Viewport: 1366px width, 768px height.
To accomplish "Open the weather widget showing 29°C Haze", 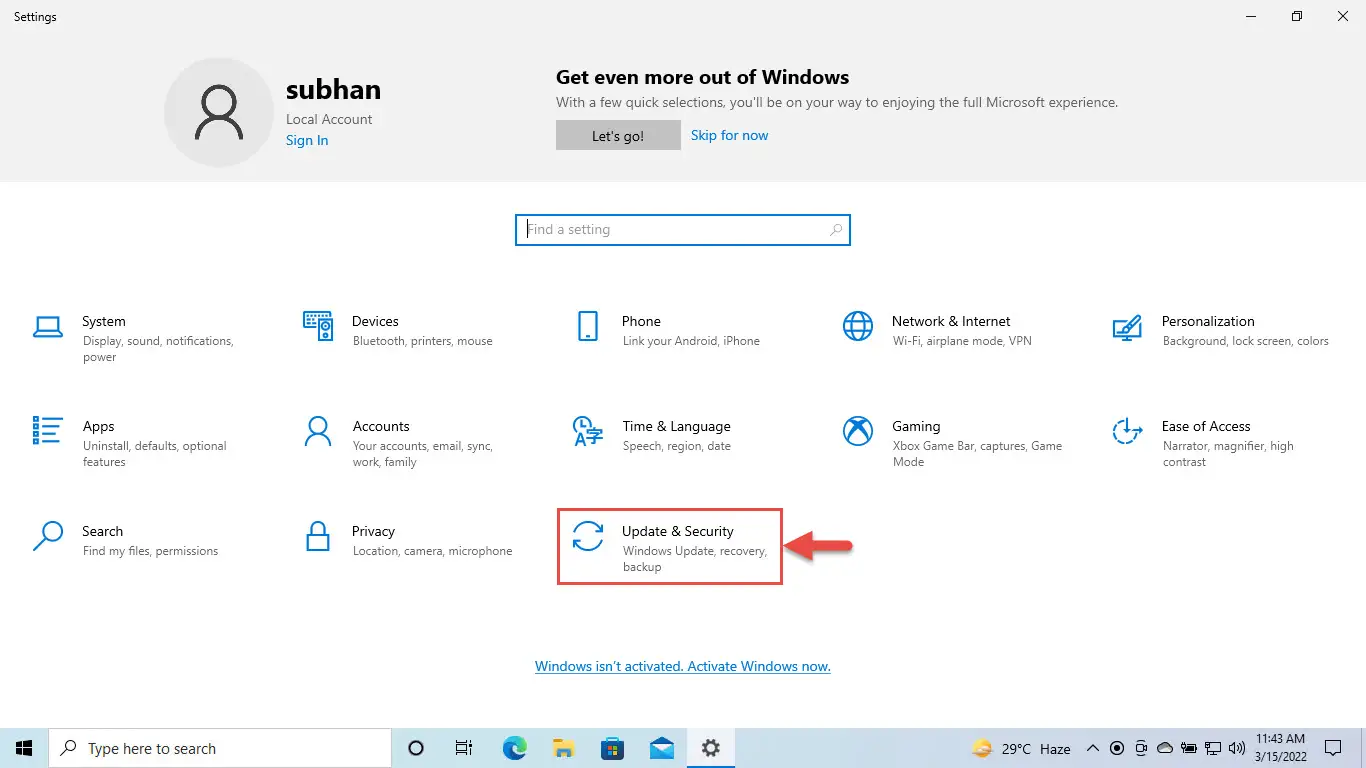I will pos(1020,748).
